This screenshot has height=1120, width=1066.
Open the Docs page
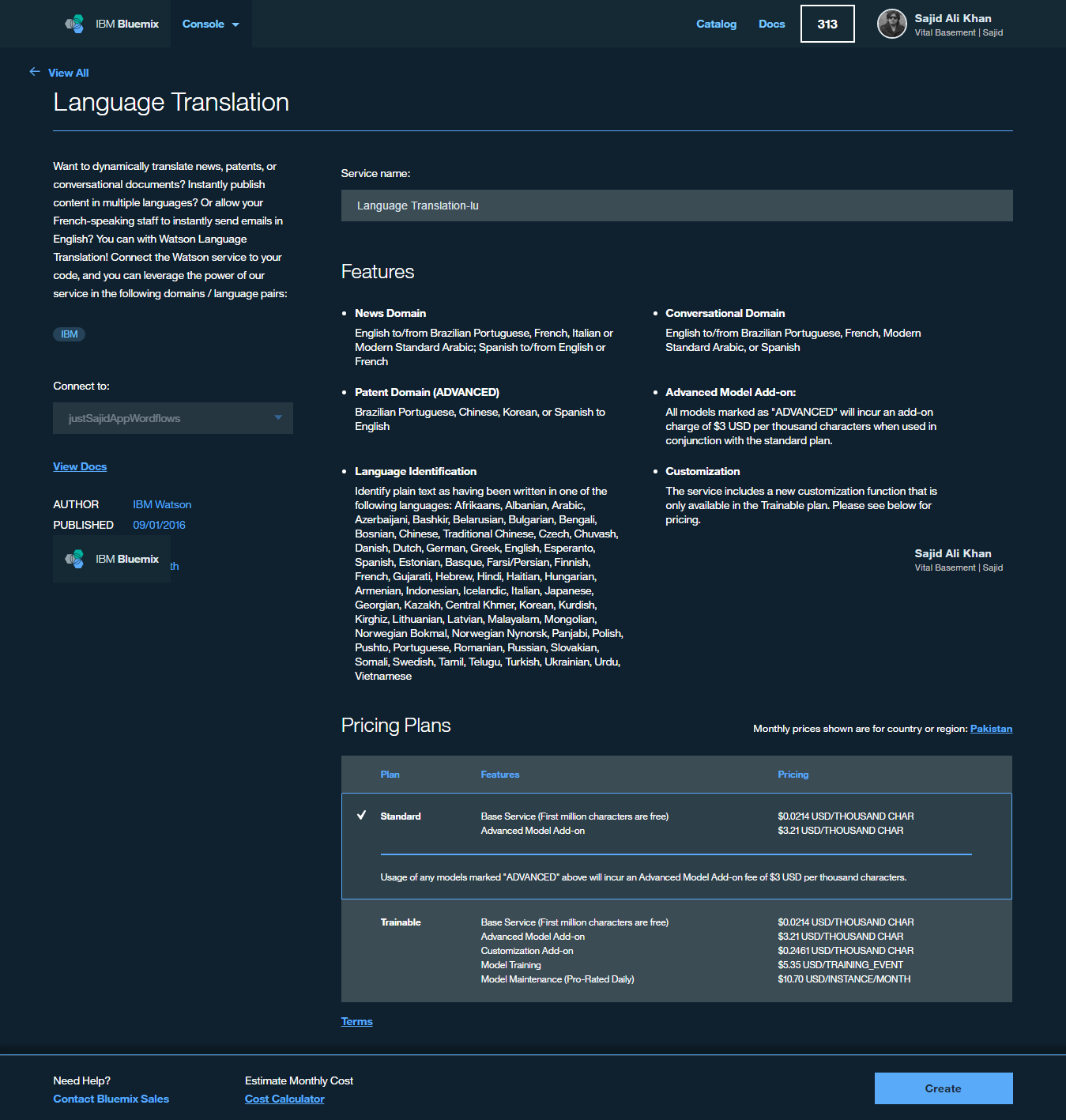click(771, 24)
